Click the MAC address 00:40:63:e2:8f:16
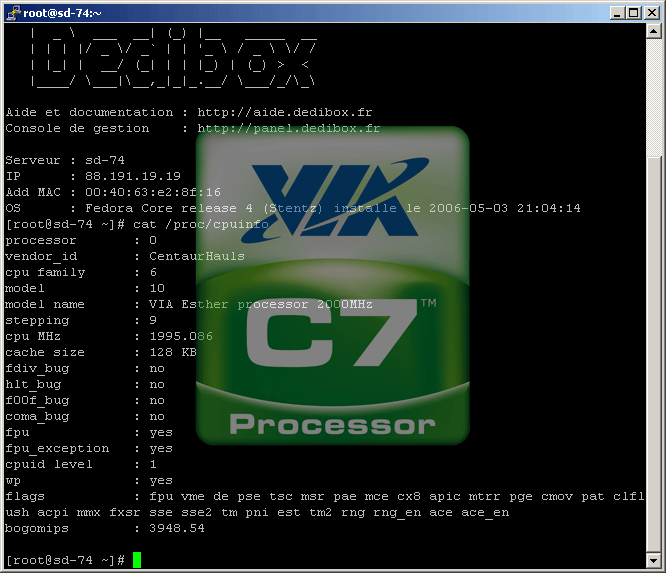Screen dimensions: 666x573 coord(153,192)
